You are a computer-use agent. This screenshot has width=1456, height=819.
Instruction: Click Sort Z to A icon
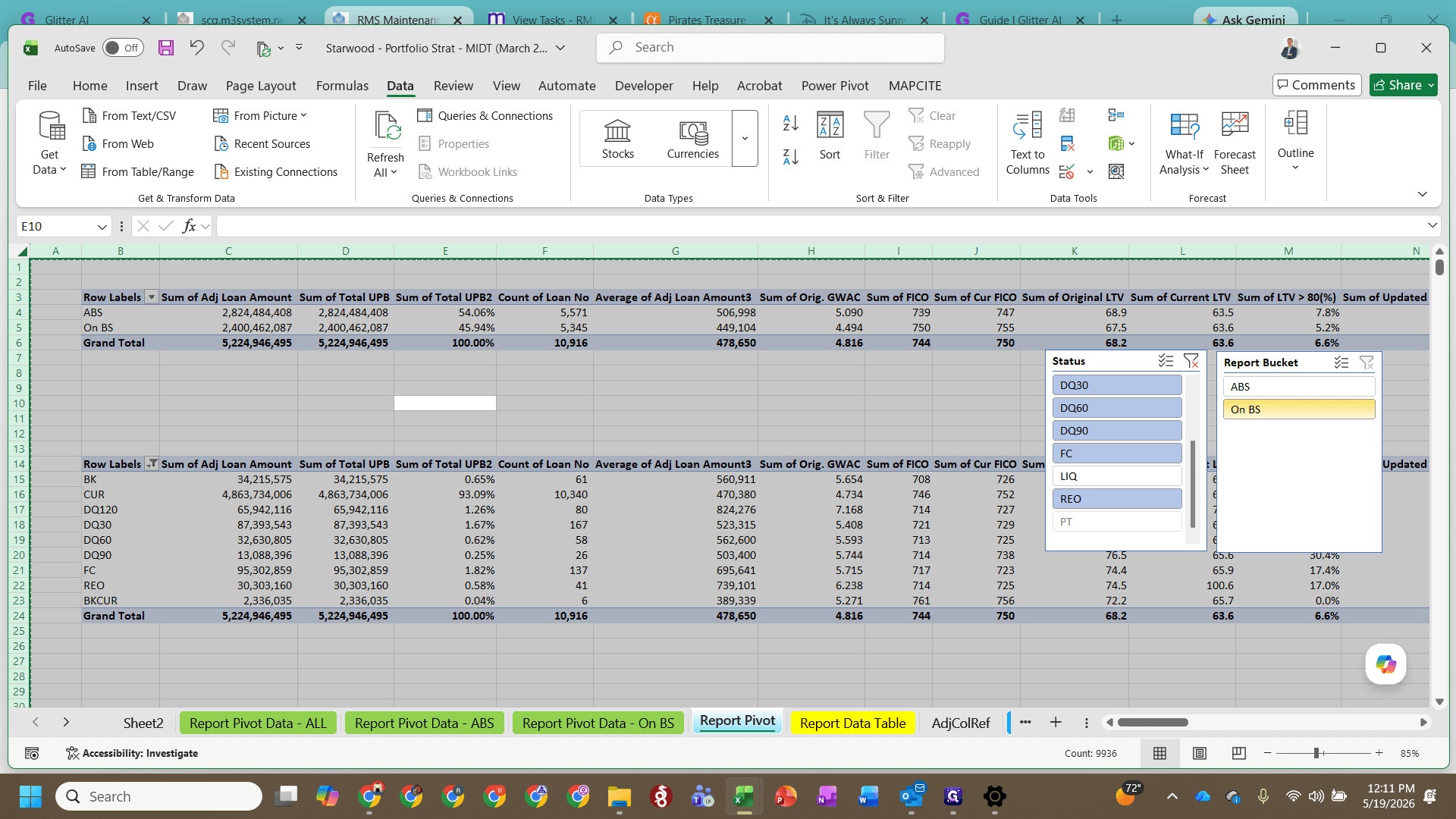point(790,156)
